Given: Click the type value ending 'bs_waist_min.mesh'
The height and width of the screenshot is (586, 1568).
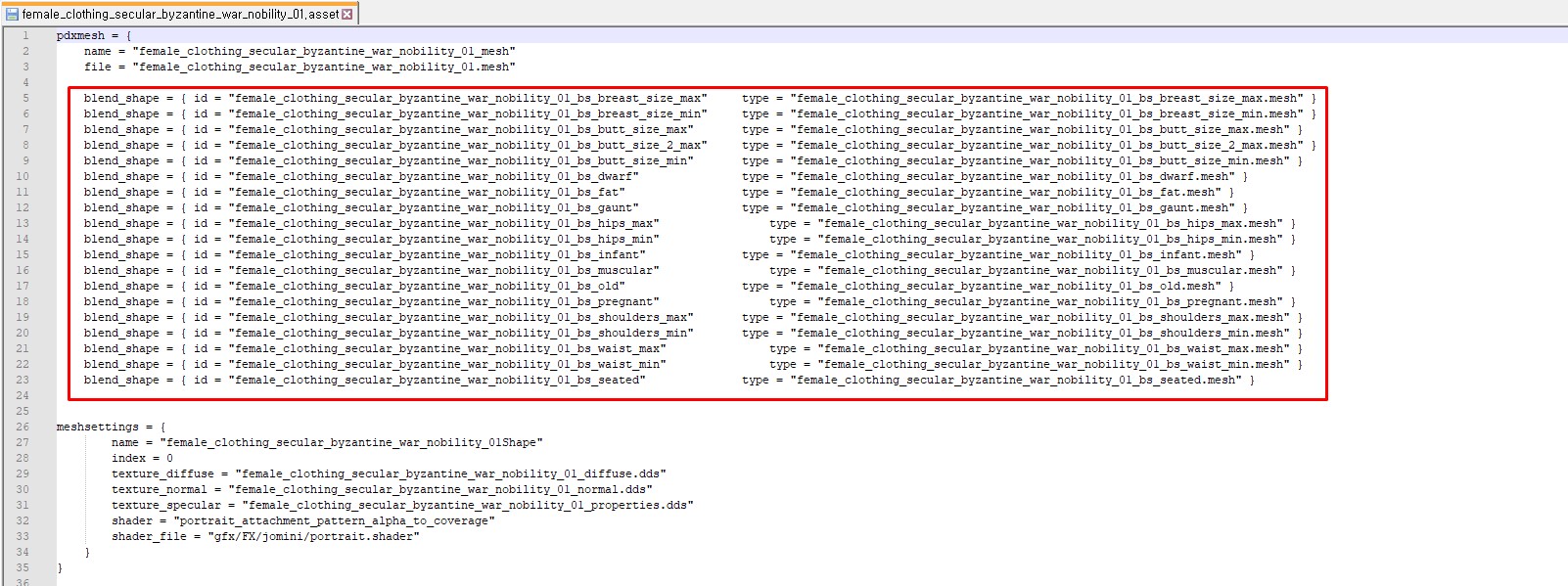Looking at the screenshot, I should pyautogui.click(x=1054, y=364).
